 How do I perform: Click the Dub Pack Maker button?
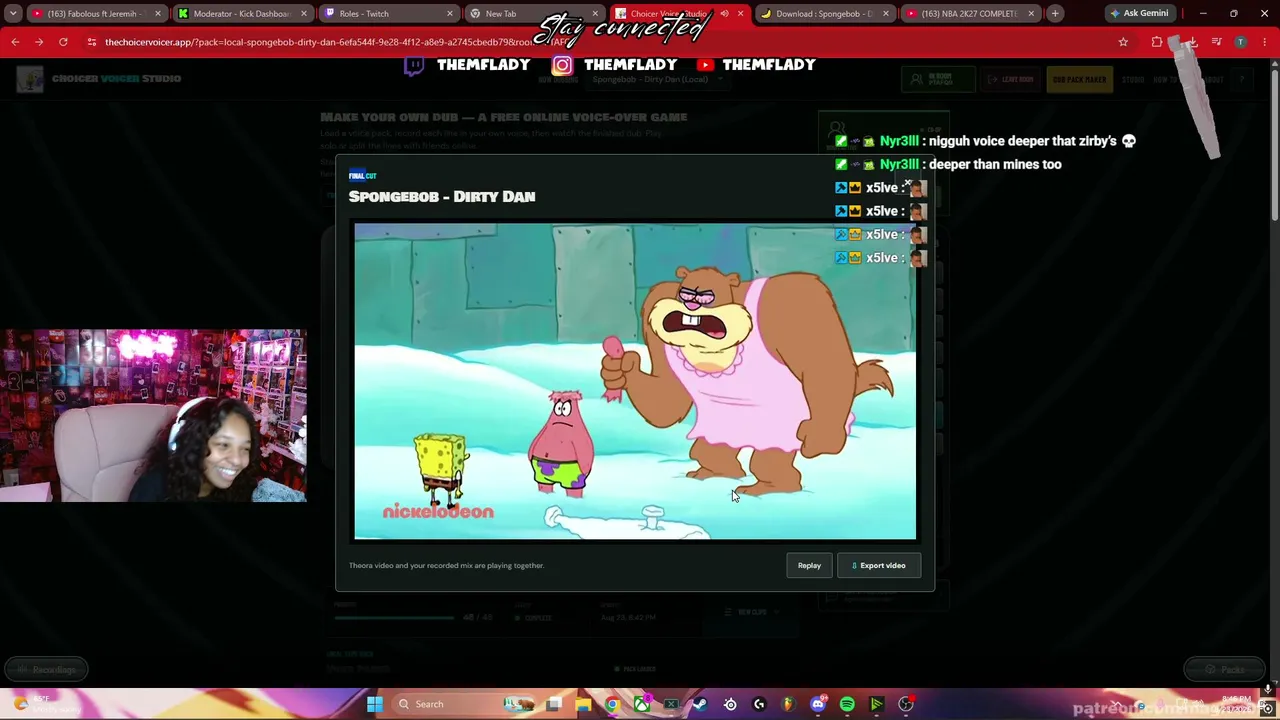pyautogui.click(x=1080, y=79)
